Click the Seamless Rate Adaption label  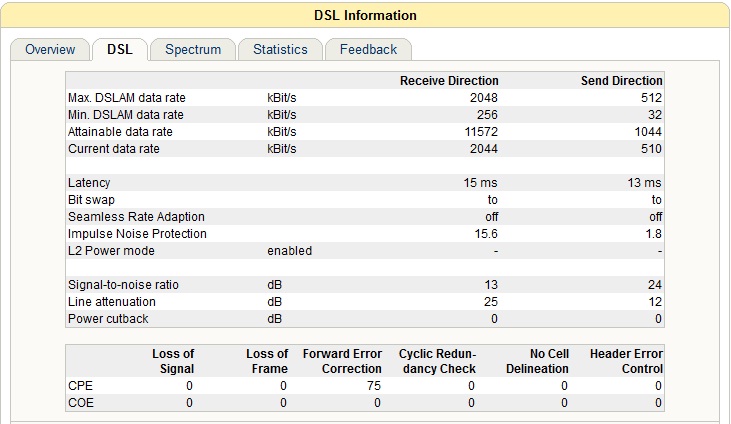(136, 217)
